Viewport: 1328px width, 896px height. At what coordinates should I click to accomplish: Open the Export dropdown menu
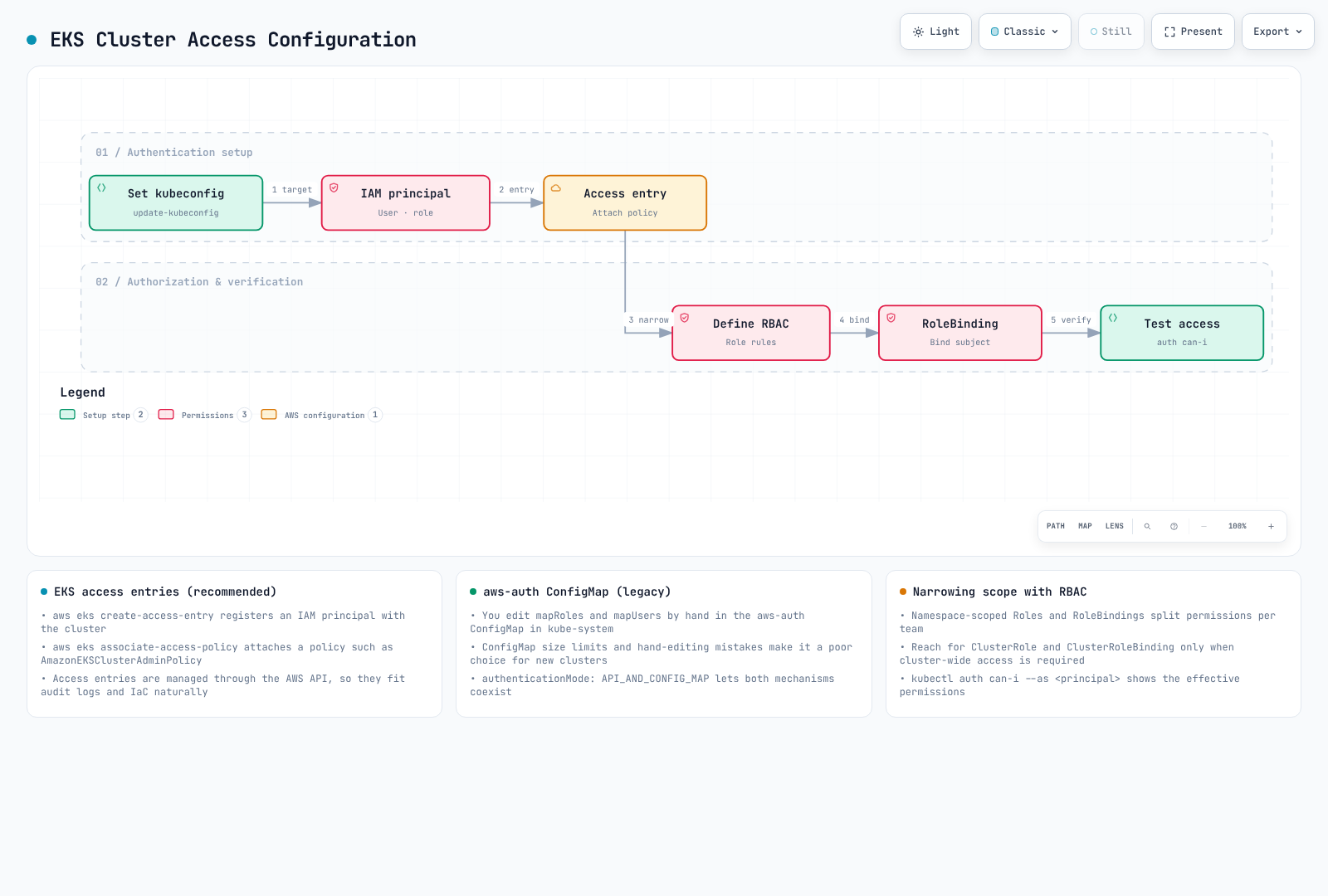1277,32
